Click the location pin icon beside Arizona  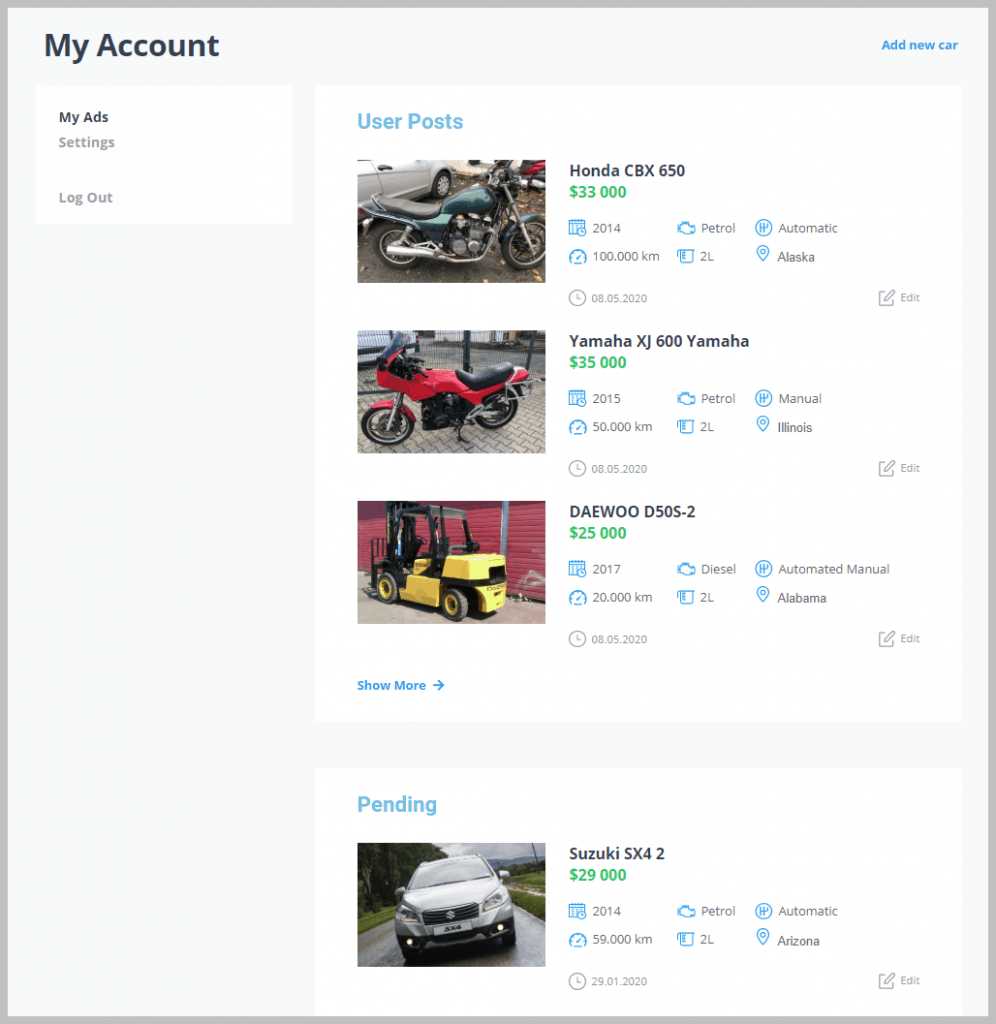[x=763, y=940]
